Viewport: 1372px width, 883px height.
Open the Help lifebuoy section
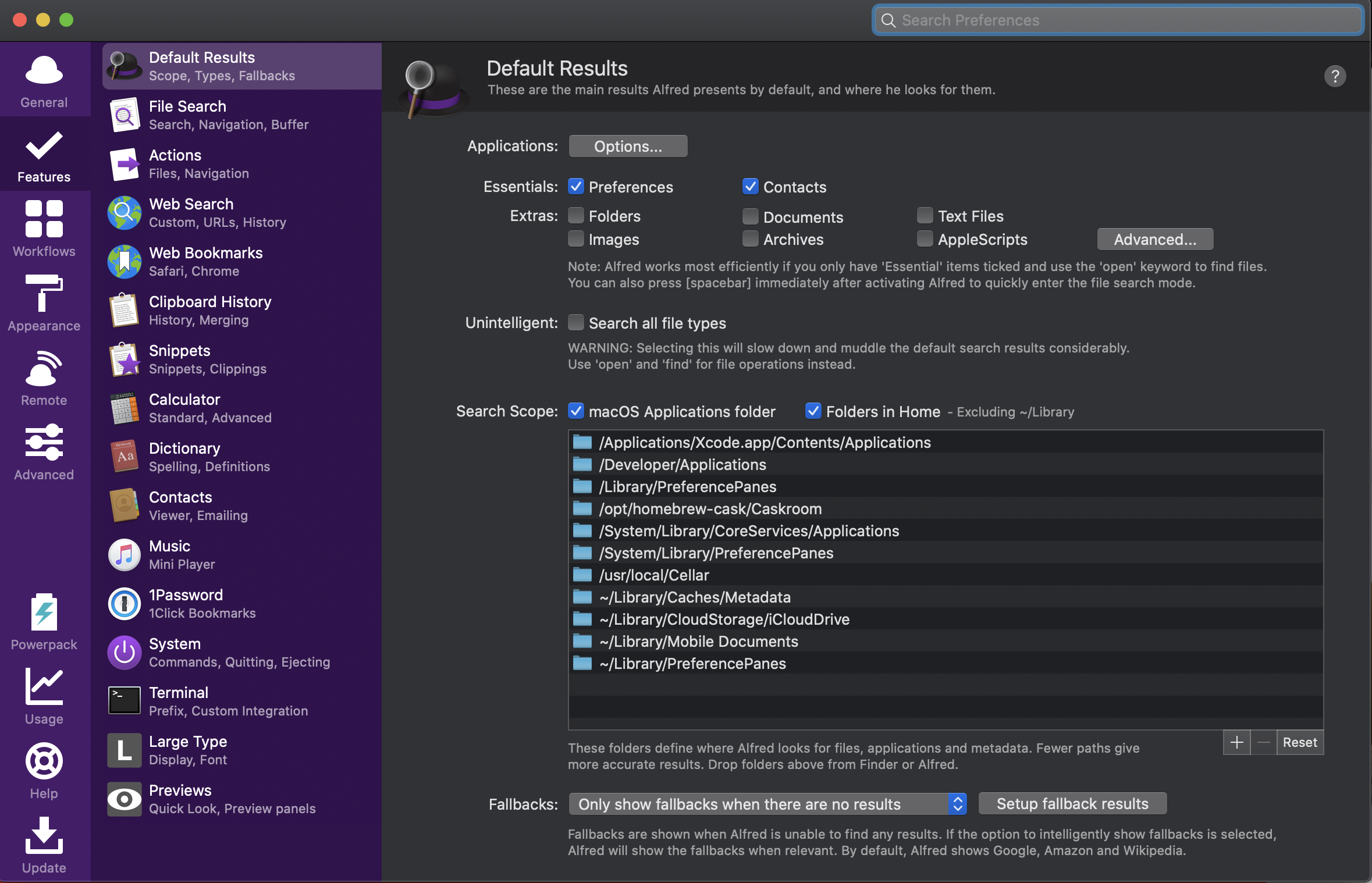(x=44, y=770)
